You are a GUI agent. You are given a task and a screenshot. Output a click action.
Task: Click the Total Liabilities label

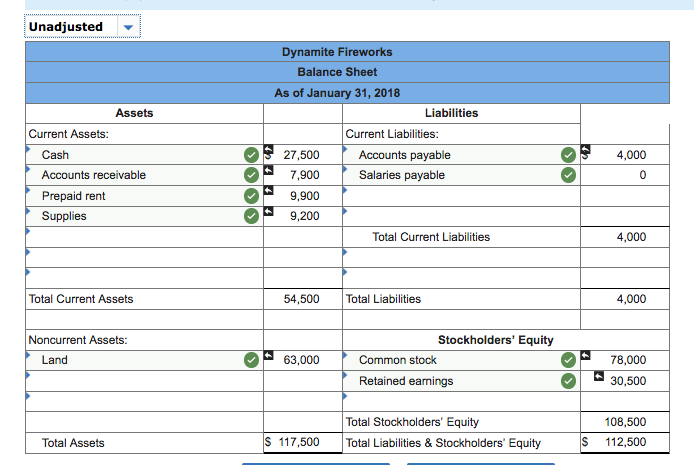point(383,299)
